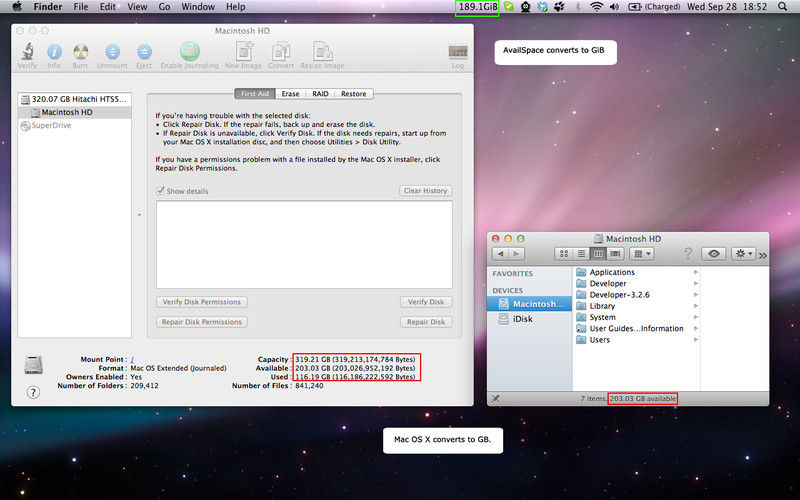Open the Wi-Fi status menu
Screen dimensions: 800x500
pos(596,7)
